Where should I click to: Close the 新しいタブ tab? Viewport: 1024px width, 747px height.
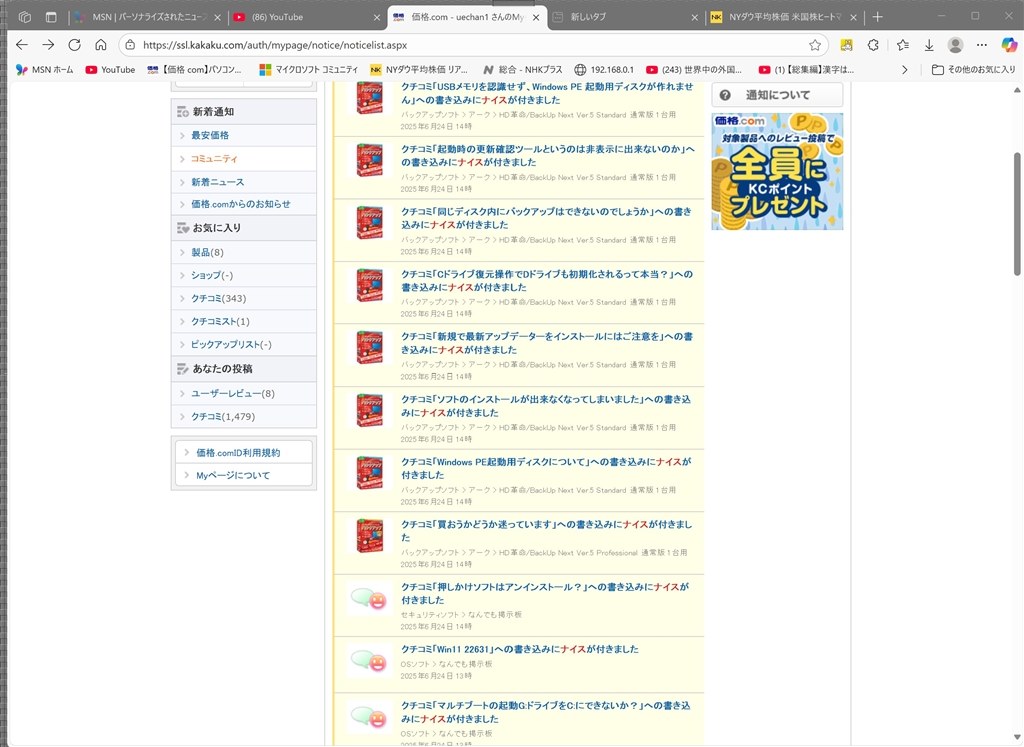[694, 18]
